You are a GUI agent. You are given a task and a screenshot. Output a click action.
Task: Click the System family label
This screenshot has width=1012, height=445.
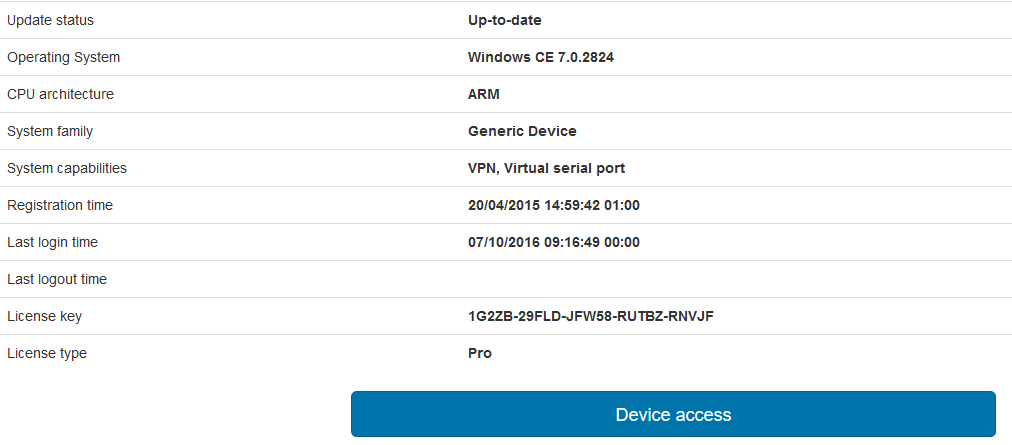(x=50, y=132)
